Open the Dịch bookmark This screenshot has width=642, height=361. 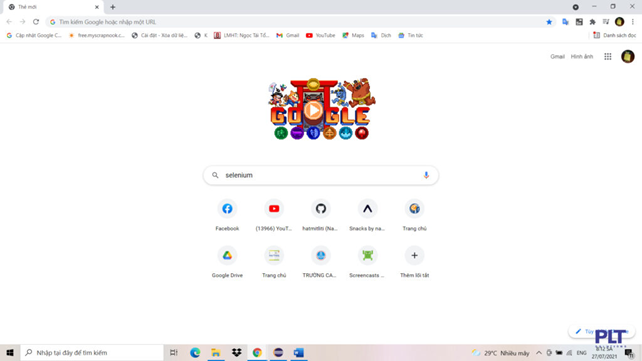(381, 36)
